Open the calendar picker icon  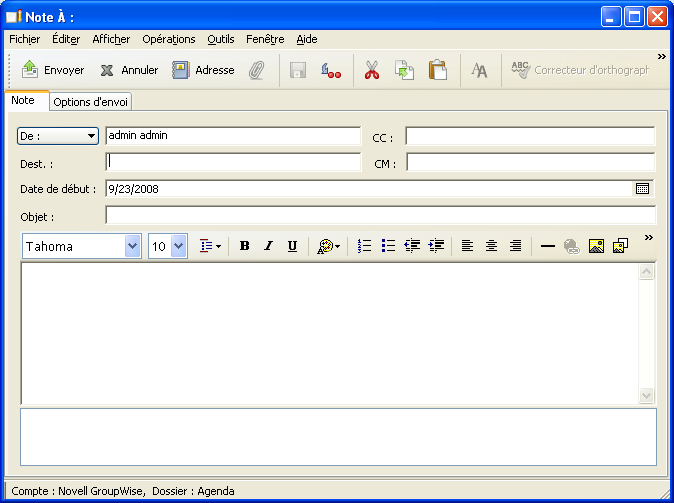pyautogui.click(x=642, y=188)
